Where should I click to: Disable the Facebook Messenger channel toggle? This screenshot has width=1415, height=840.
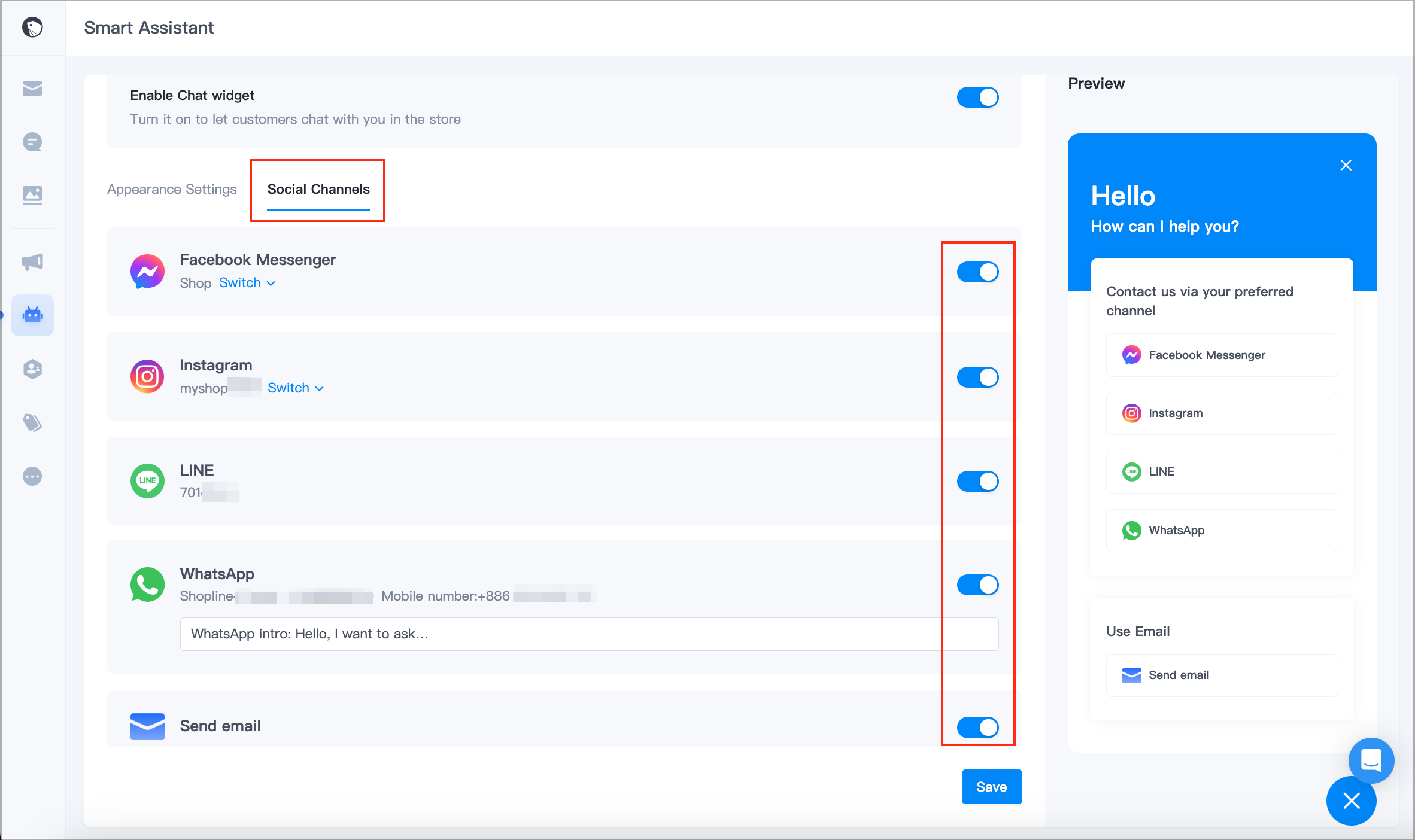[978, 272]
